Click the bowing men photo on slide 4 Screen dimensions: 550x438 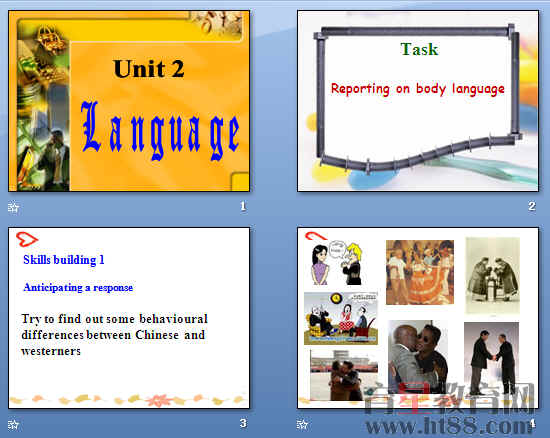tap(492, 275)
